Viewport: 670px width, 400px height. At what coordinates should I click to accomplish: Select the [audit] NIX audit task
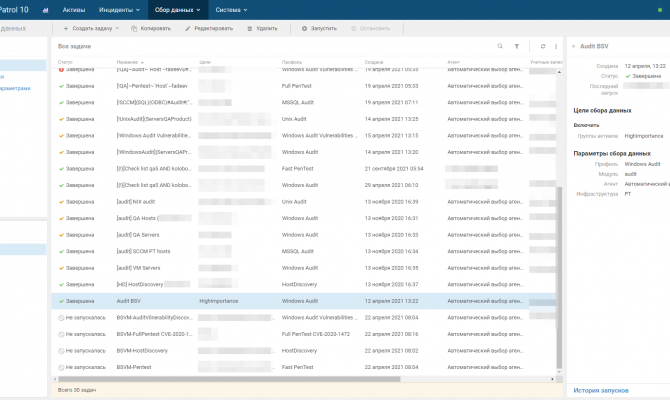(135, 202)
